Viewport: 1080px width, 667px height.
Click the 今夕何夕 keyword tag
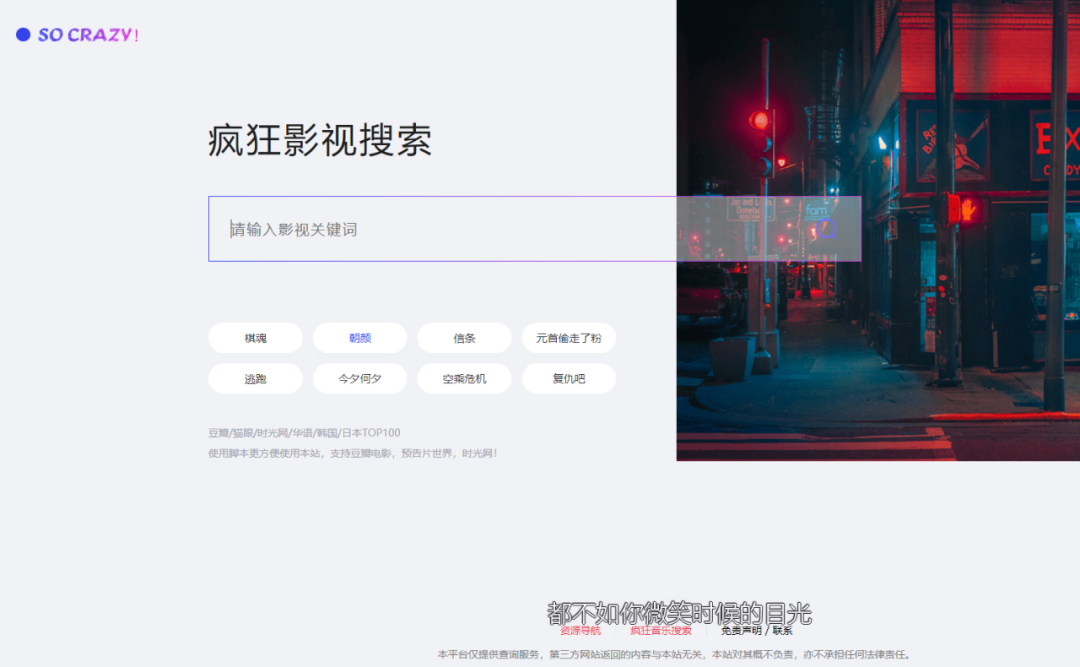(x=360, y=379)
